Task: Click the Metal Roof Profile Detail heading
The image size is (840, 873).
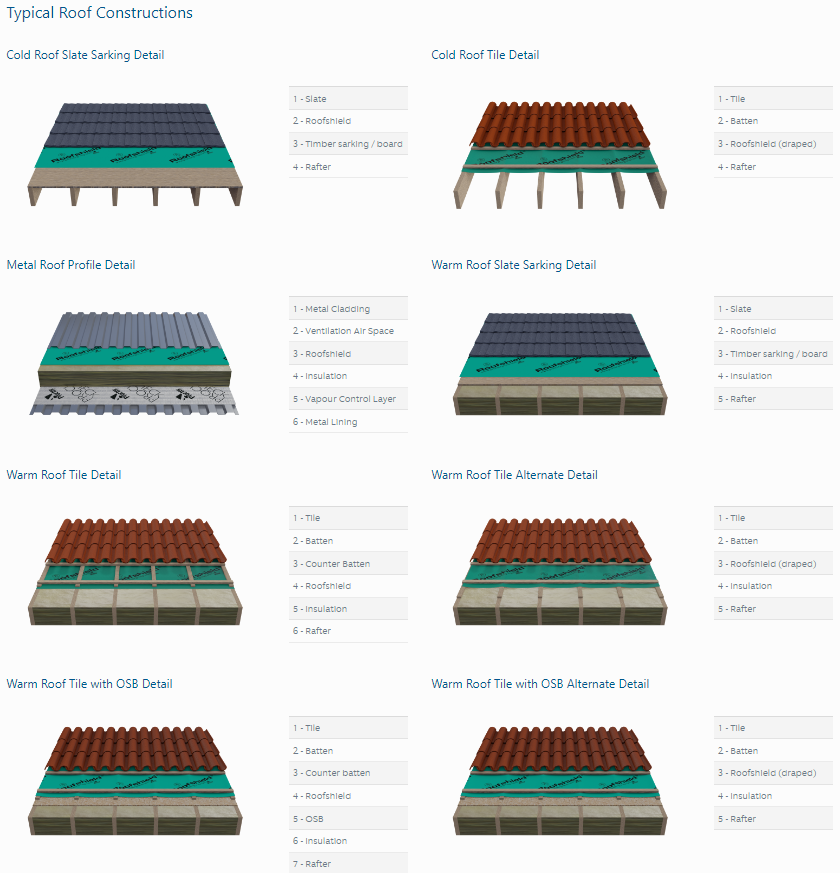Action: 71,265
